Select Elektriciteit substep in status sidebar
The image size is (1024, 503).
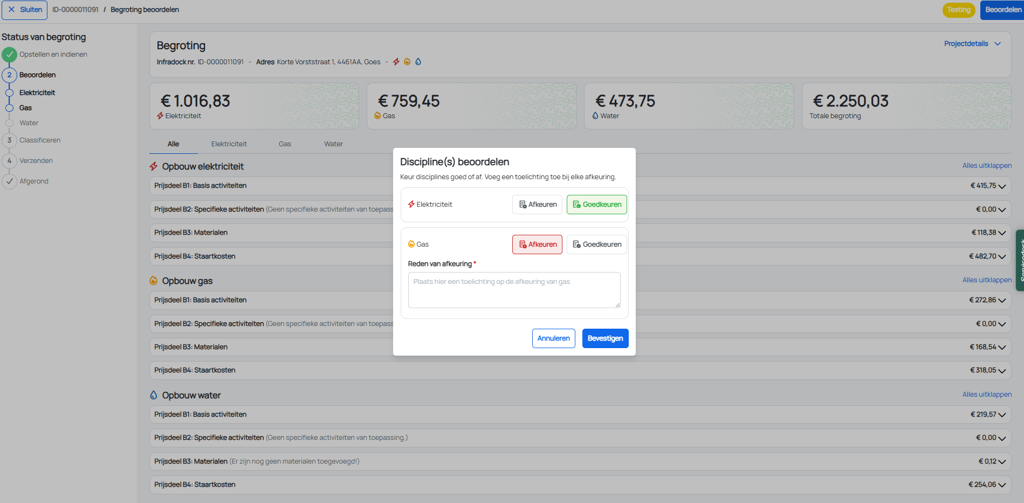click(x=37, y=93)
